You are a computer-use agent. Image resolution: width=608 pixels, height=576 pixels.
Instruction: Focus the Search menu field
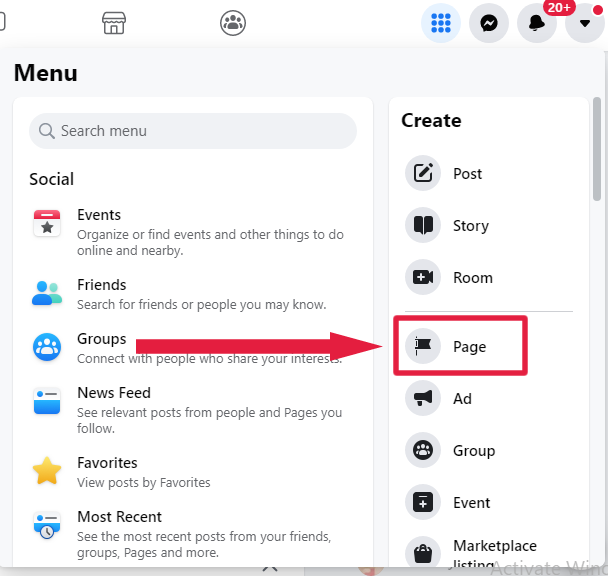tap(193, 131)
